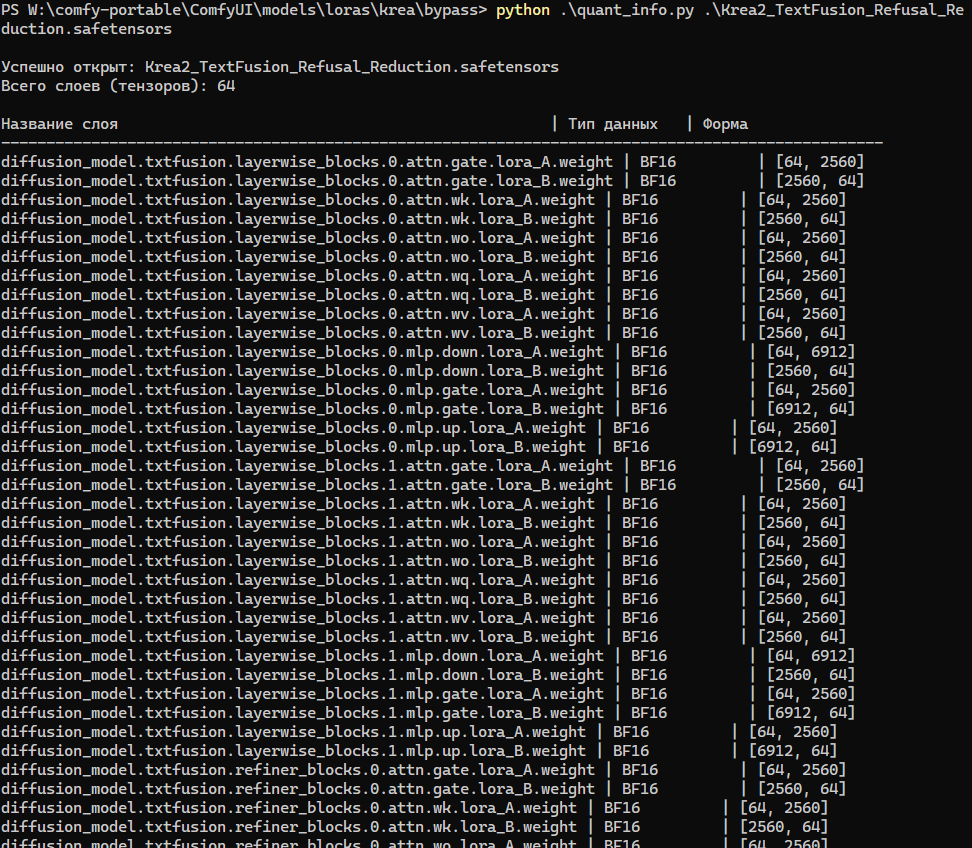
Task: Select layerwise_blocks.1.mlp.down.lora_B.weight row
Action: click(428, 675)
